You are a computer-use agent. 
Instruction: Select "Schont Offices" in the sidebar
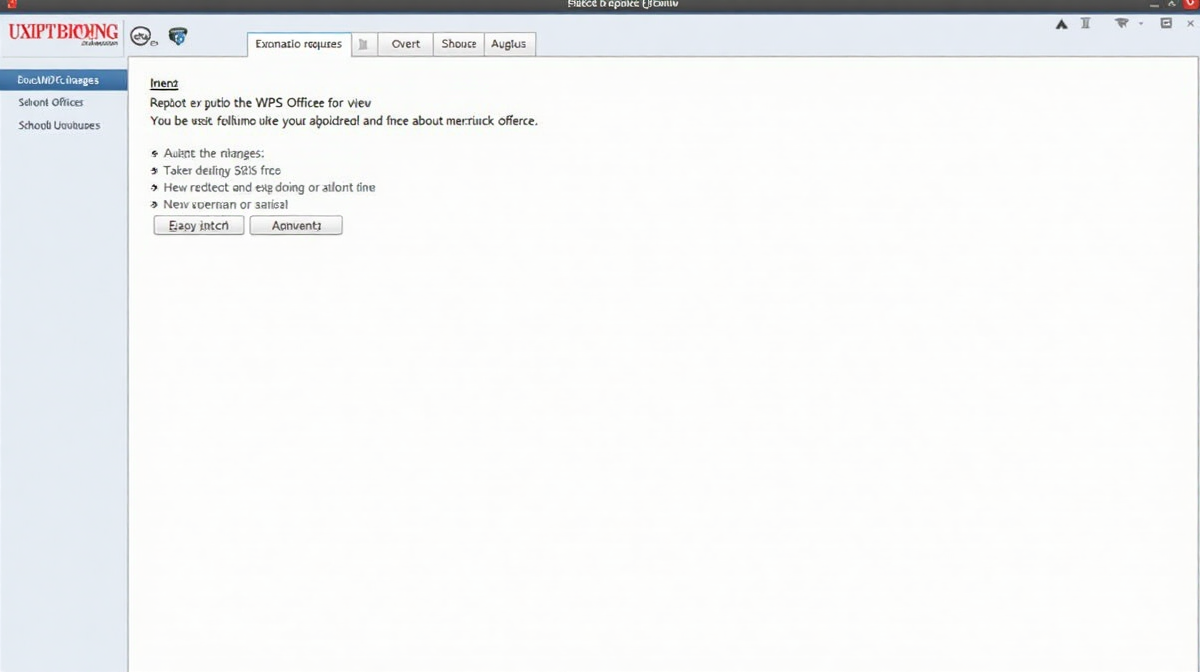point(51,102)
